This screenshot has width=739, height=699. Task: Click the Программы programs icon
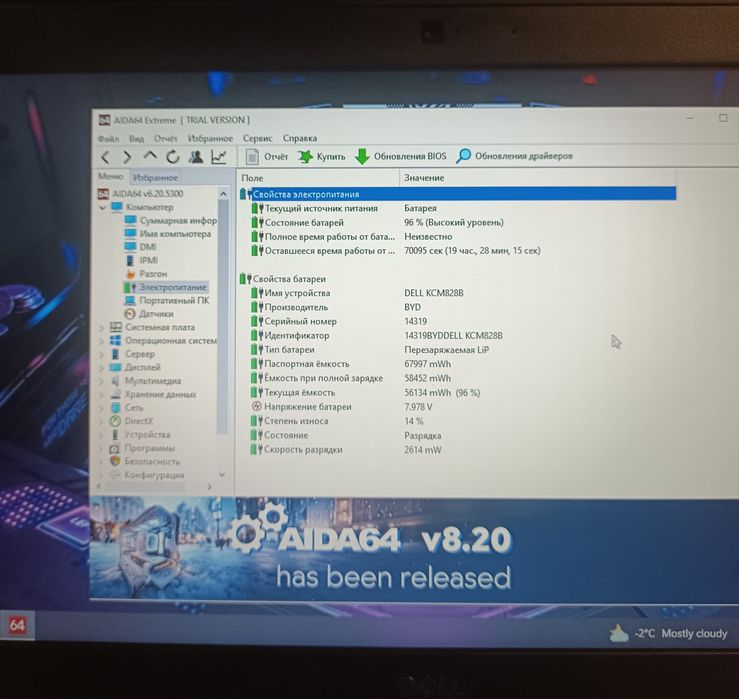pos(115,448)
